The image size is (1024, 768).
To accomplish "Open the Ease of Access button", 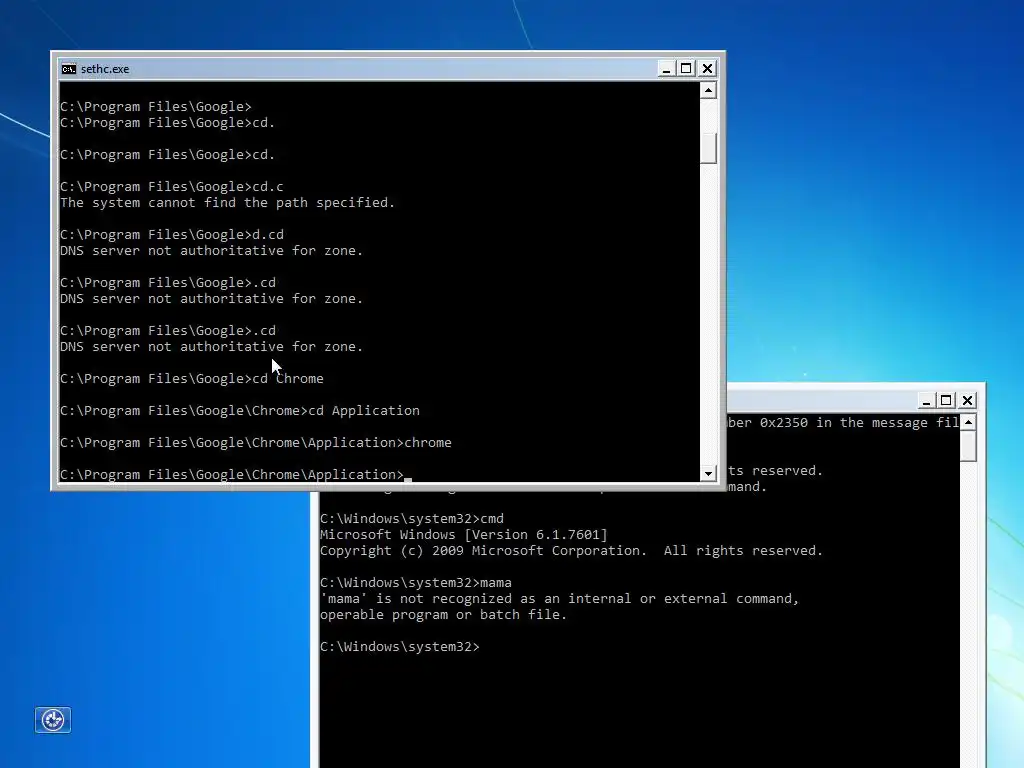I will click(x=53, y=720).
